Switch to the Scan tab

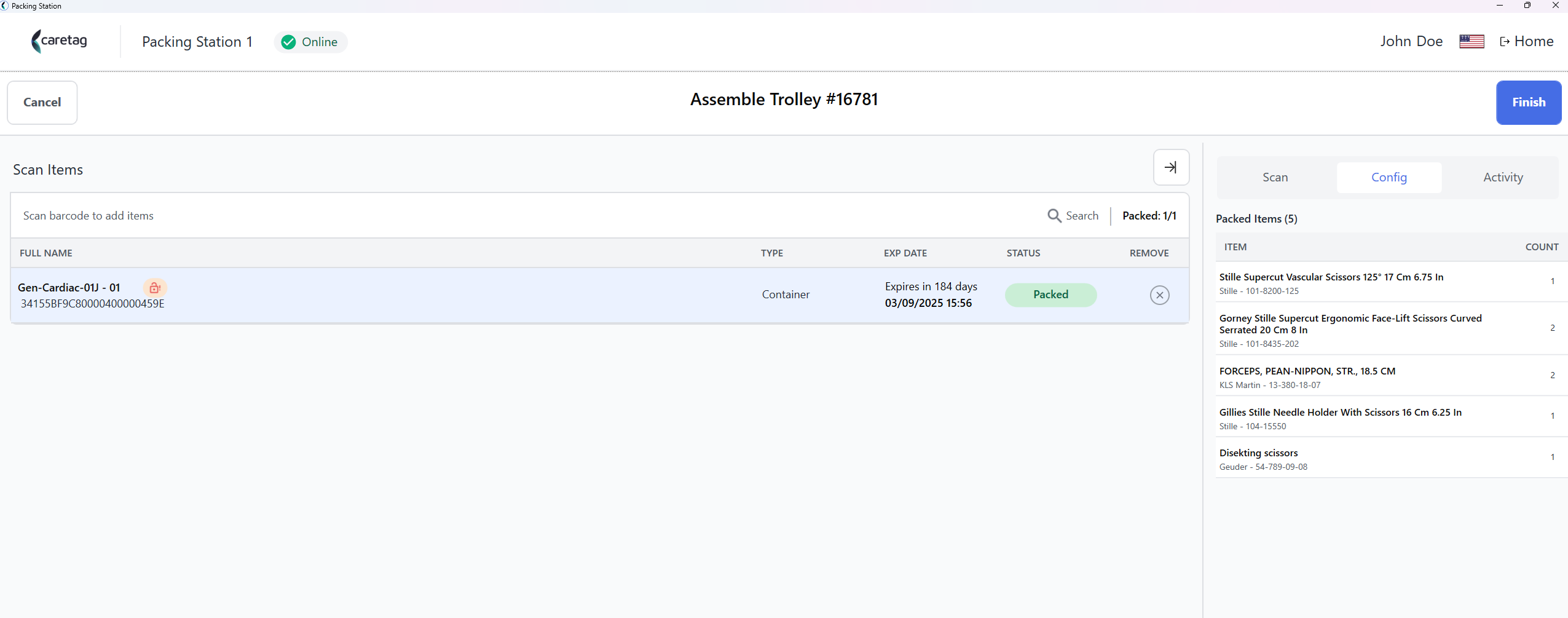(x=1275, y=177)
